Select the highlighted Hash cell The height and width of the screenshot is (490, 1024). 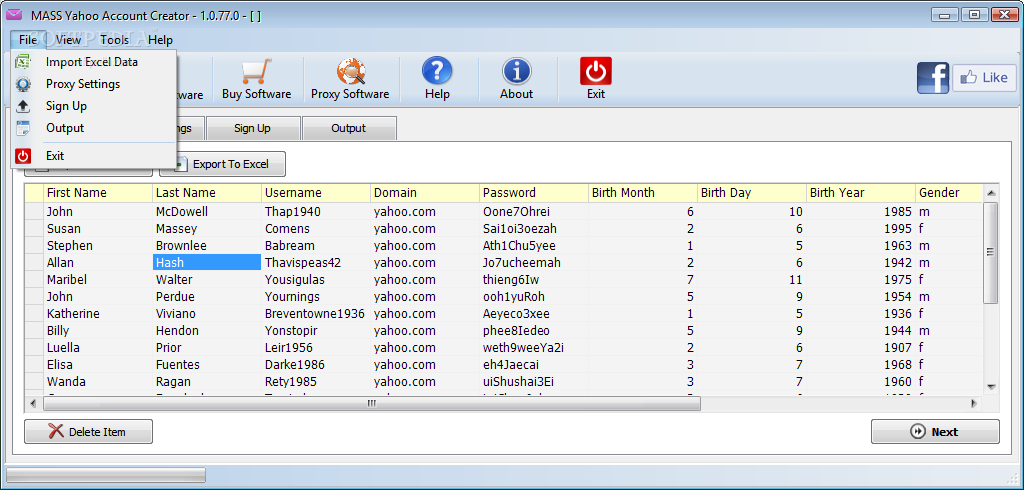pos(207,263)
